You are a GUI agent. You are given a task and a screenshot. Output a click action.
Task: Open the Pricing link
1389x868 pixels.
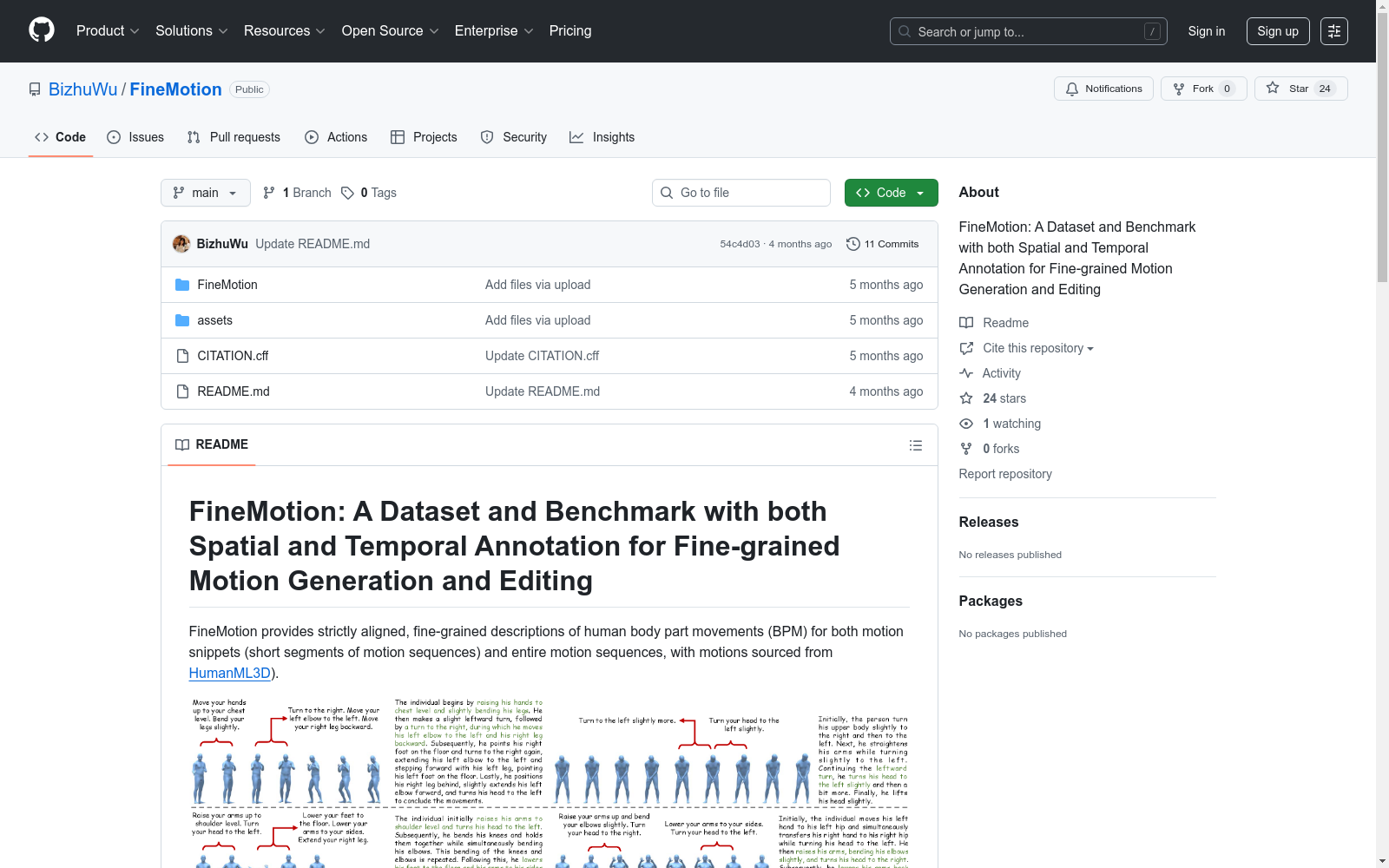point(570,30)
